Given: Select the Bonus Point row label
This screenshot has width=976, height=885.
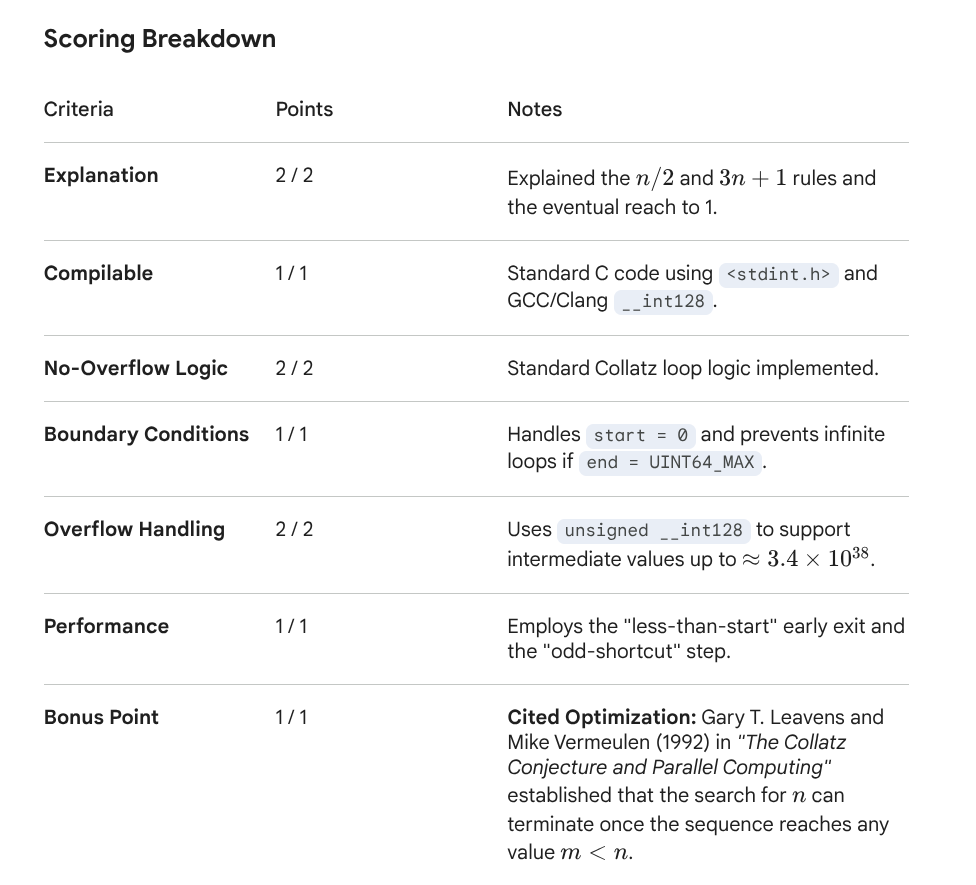Looking at the screenshot, I should click(x=101, y=717).
